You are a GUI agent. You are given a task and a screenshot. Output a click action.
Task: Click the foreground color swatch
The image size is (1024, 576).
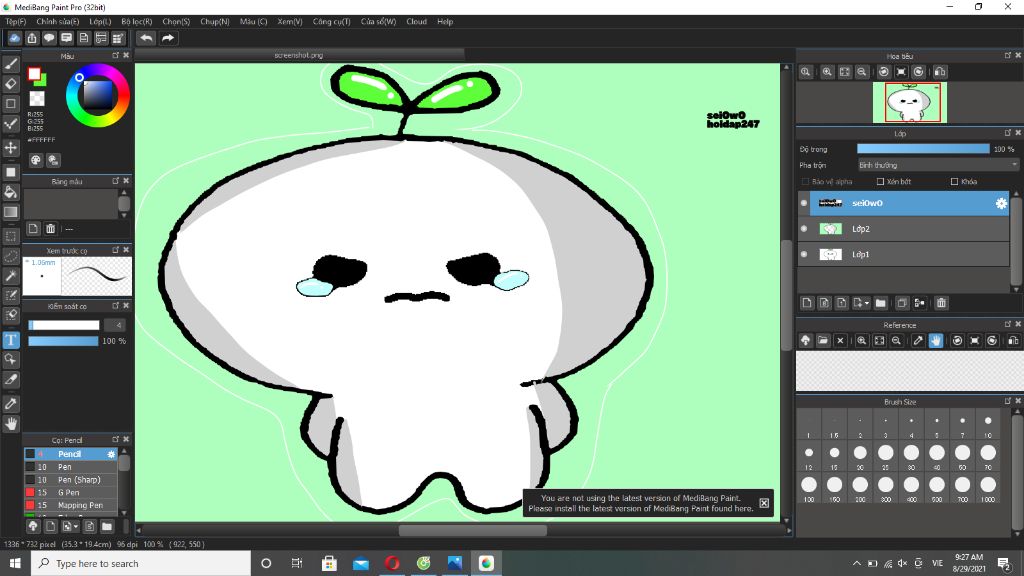[35, 74]
